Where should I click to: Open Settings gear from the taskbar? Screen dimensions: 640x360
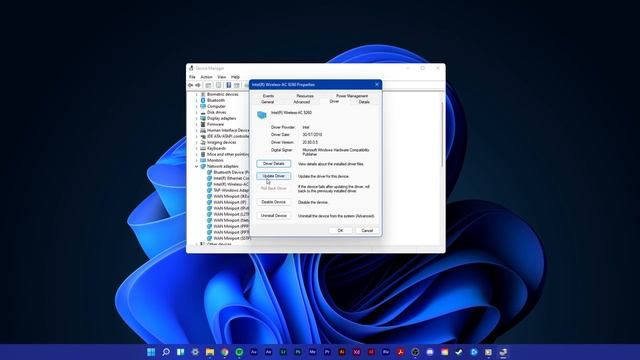point(195,352)
